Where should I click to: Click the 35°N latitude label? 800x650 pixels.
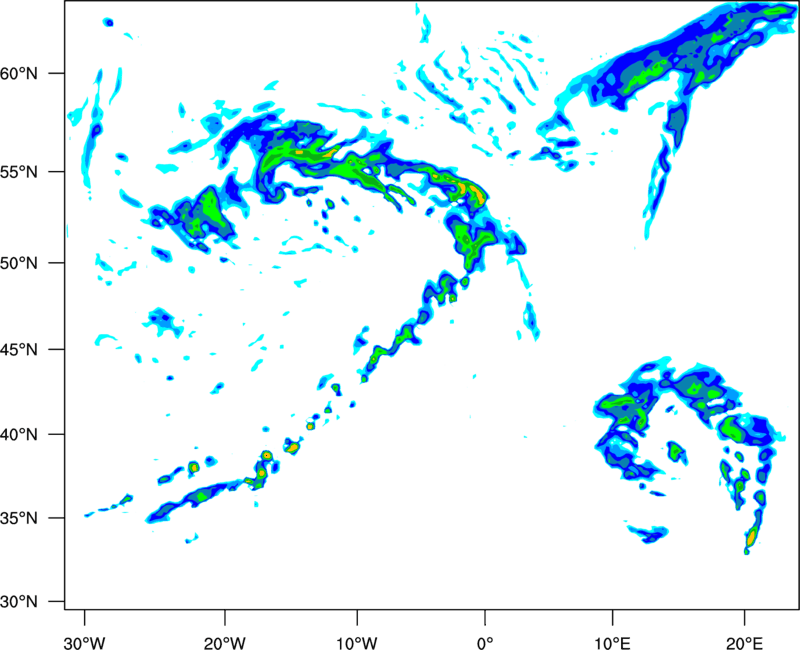[19, 518]
